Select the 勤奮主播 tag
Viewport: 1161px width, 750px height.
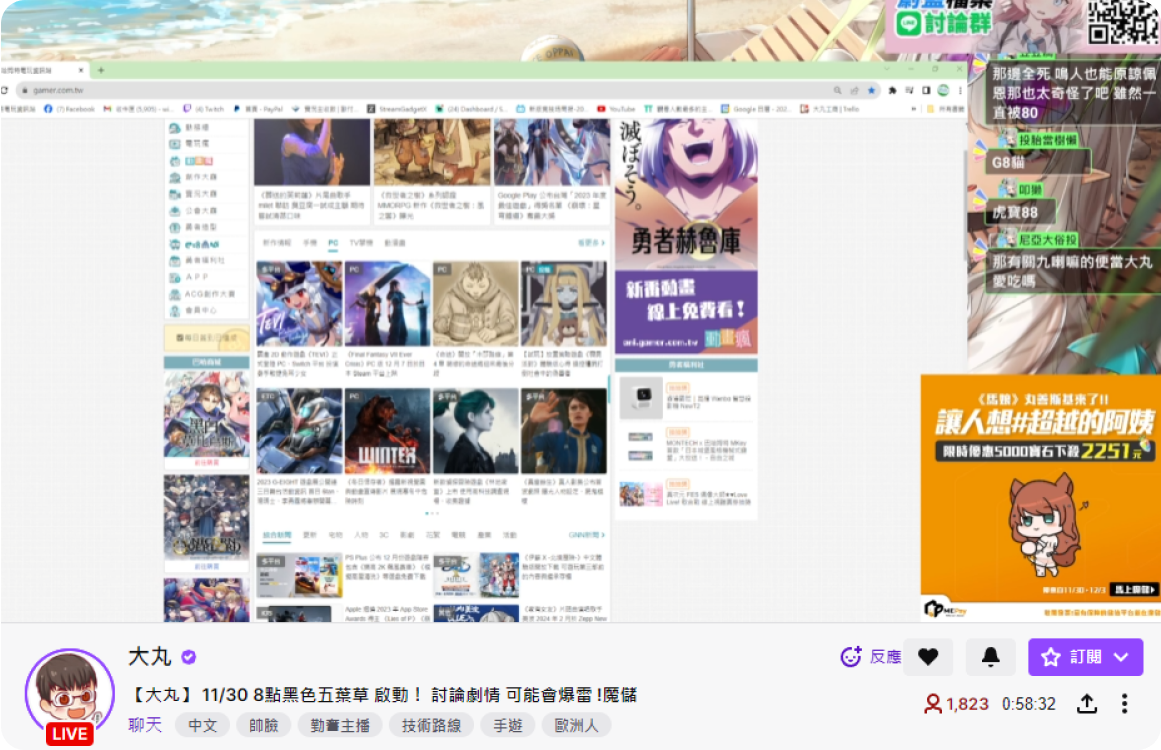(340, 726)
